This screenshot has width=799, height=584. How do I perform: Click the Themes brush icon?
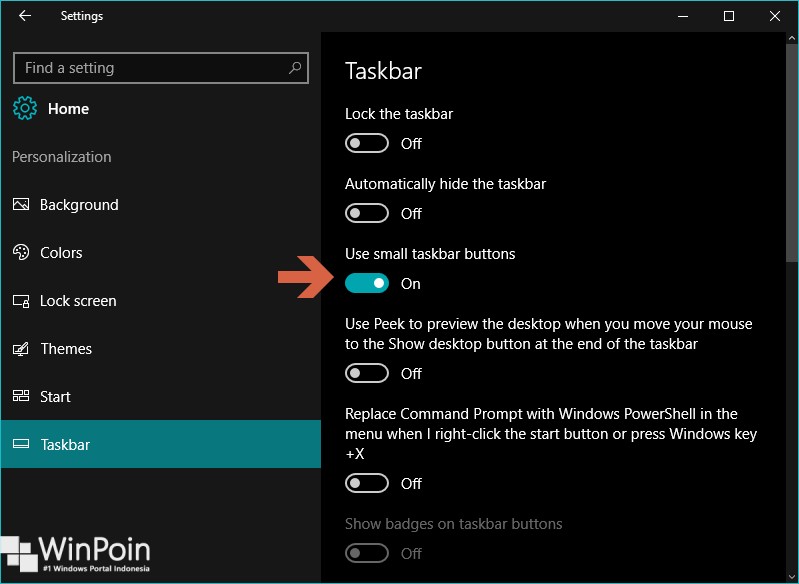[x=21, y=349]
